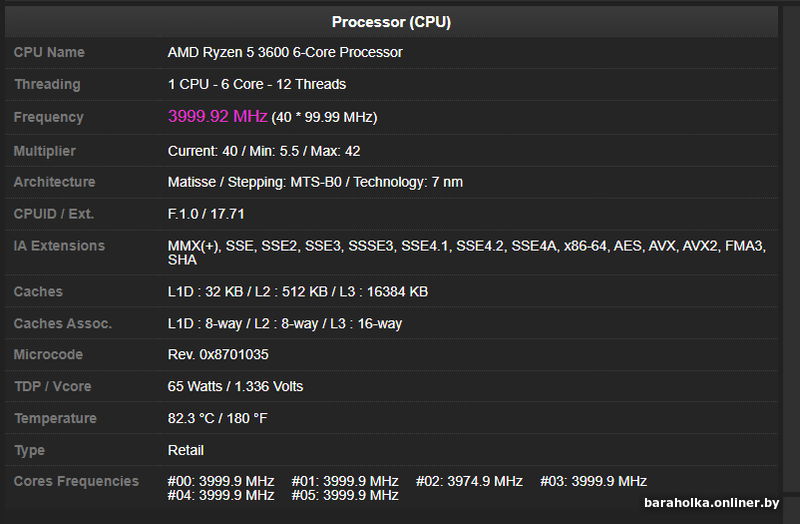
Task: Select 1 CPU - 6 Core - 12 Threads value
Action: coord(257,84)
